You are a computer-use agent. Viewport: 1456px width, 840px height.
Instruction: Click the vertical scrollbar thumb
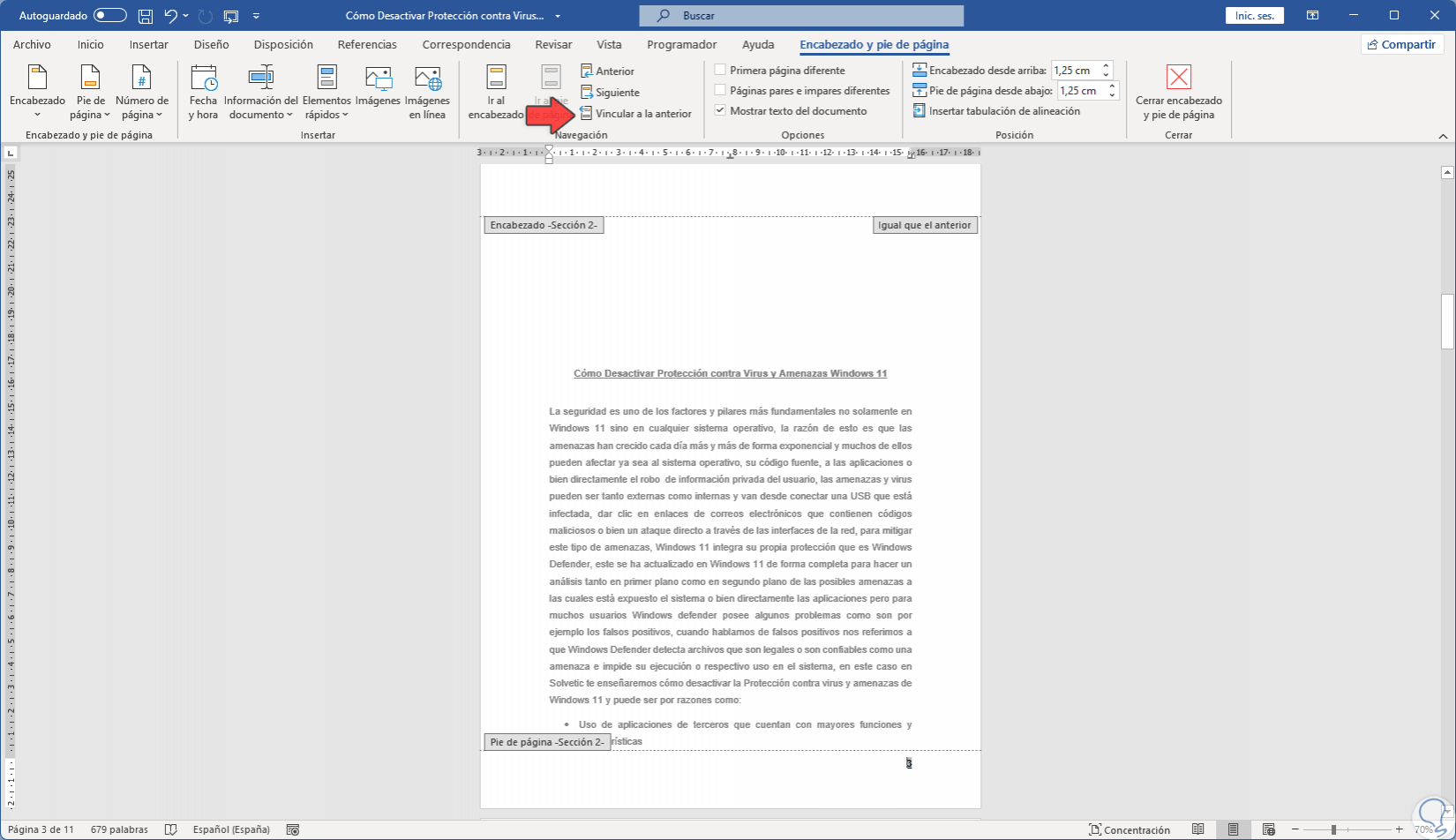coord(1447,321)
